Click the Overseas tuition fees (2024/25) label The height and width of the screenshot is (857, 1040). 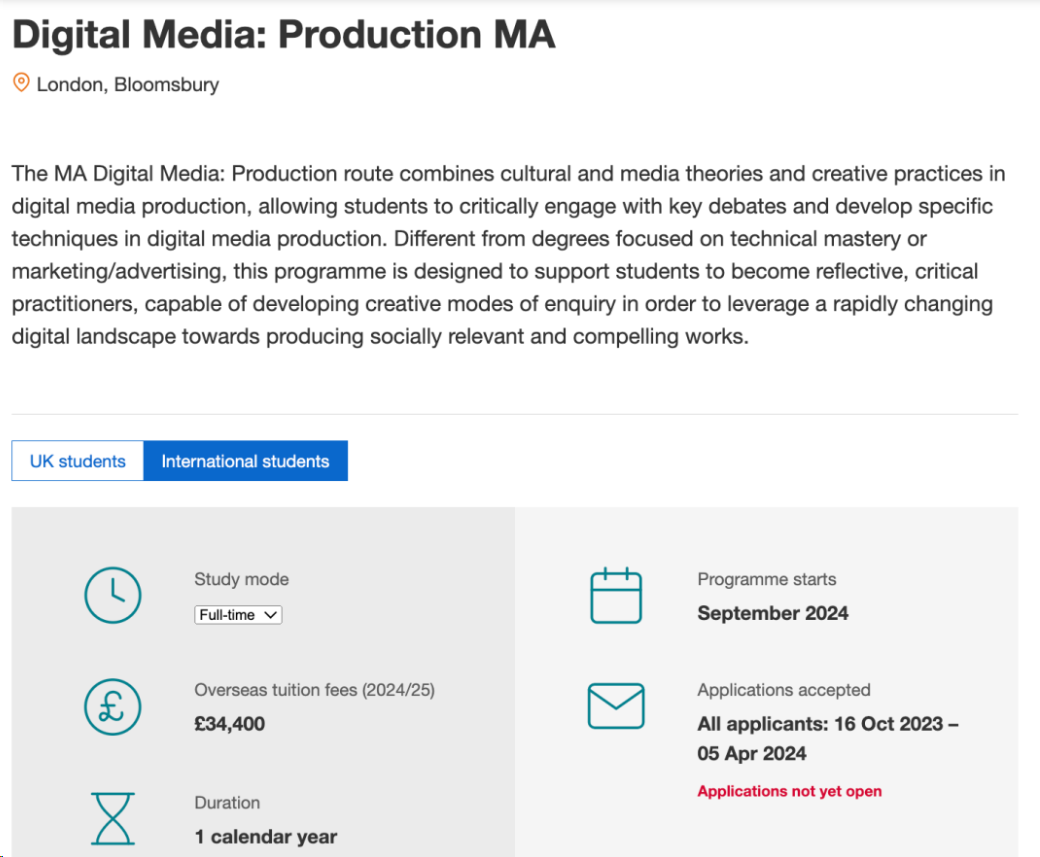[x=314, y=690]
